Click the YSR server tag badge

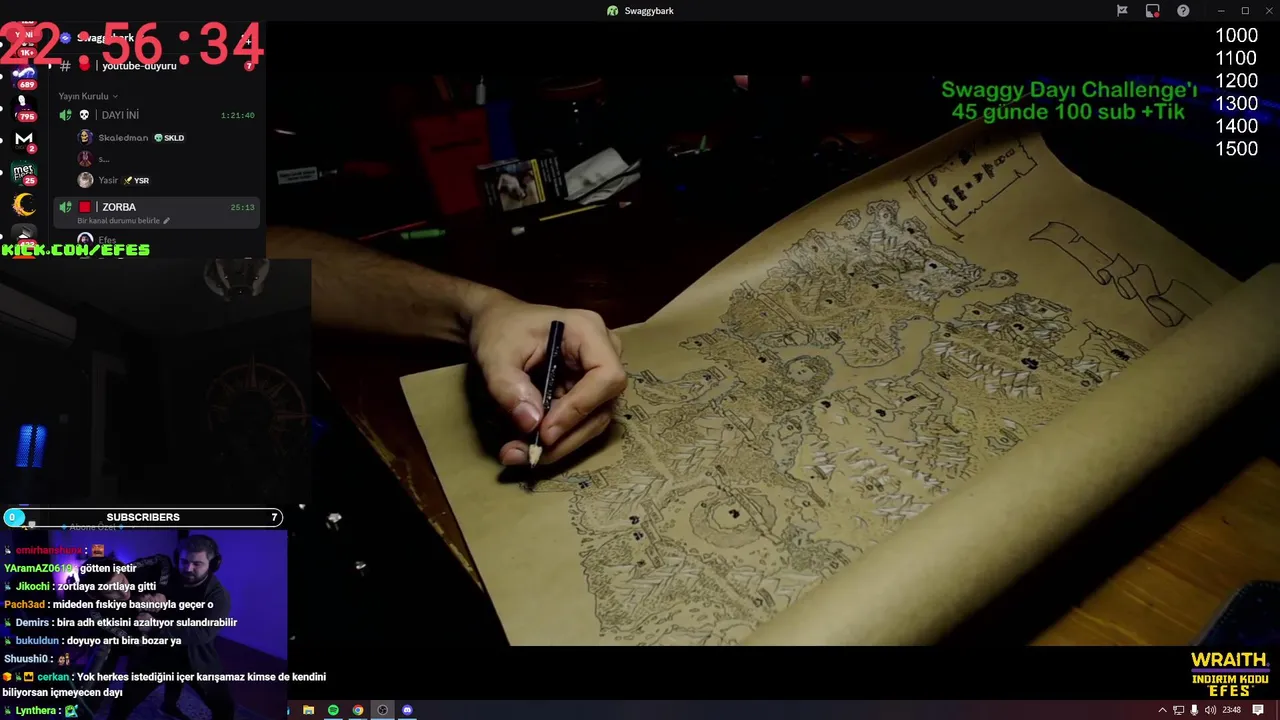point(136,181)
